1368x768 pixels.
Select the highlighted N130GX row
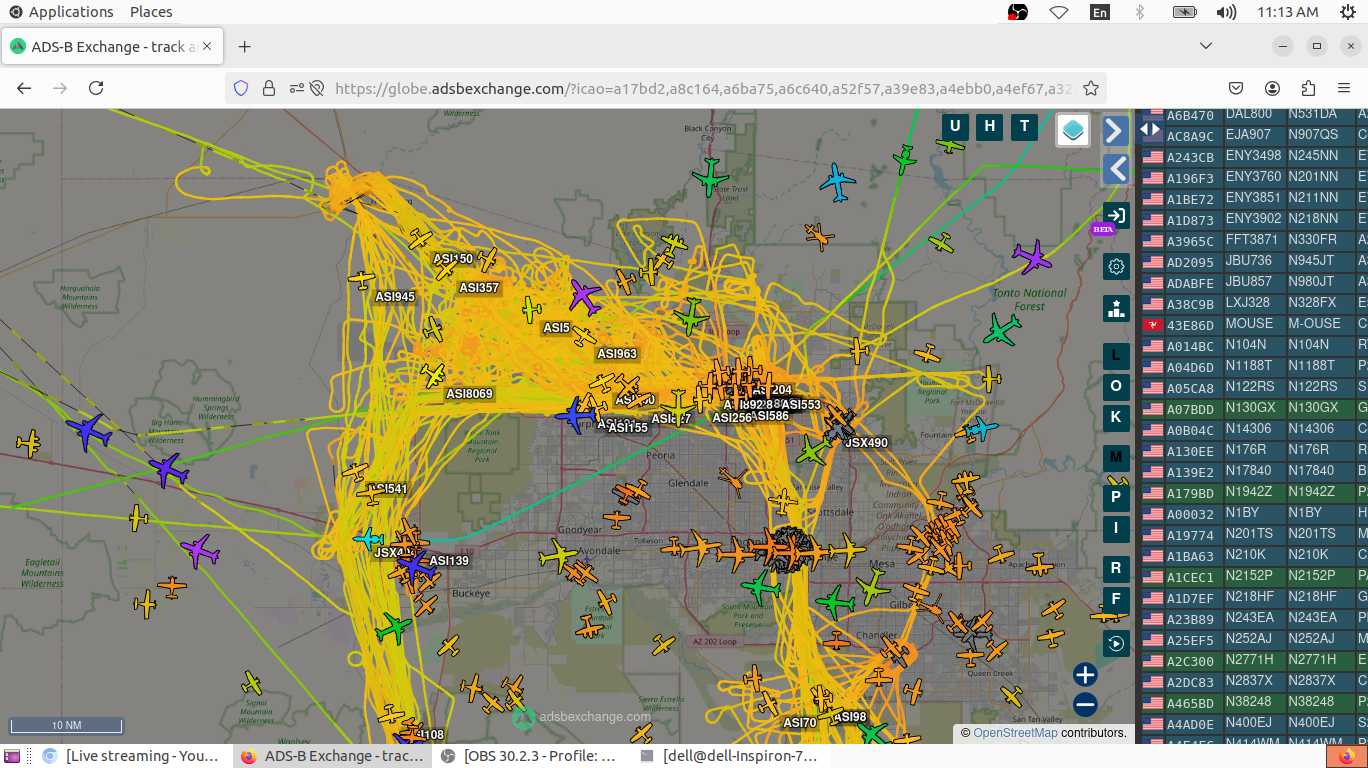point(1253,408)
